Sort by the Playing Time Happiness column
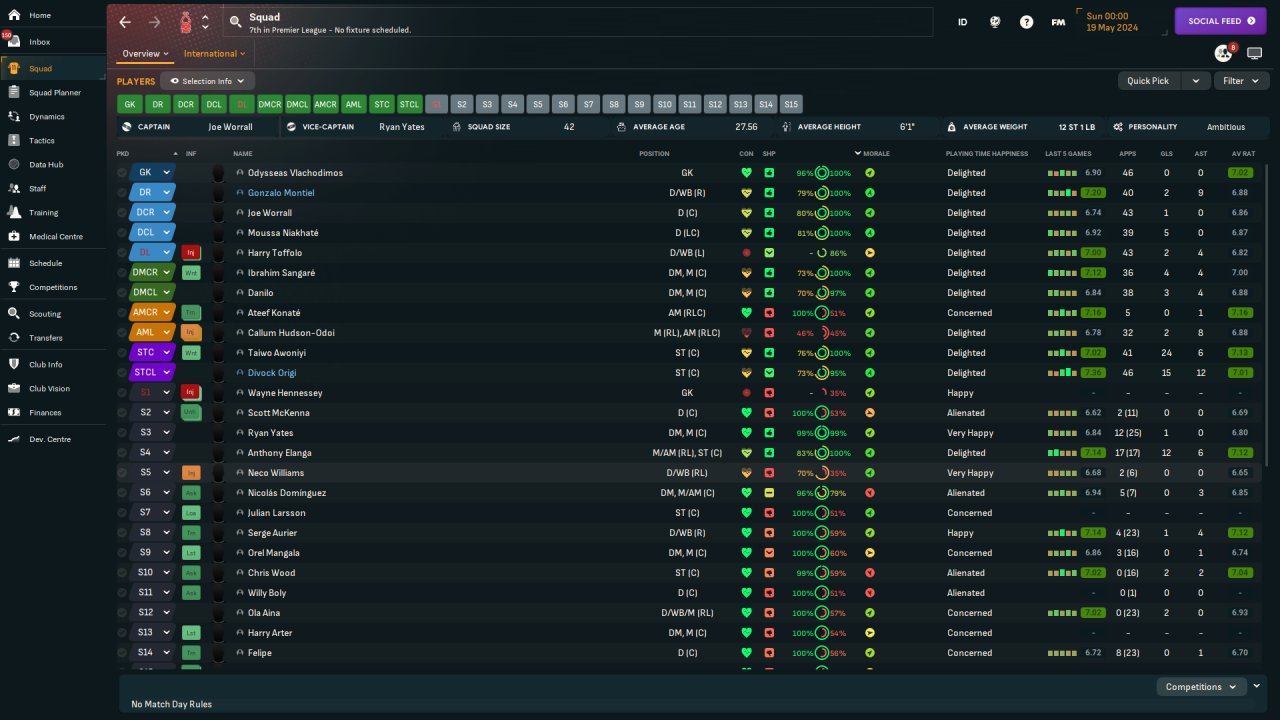Screen dimensions: 1280x720 pos(987,154)
